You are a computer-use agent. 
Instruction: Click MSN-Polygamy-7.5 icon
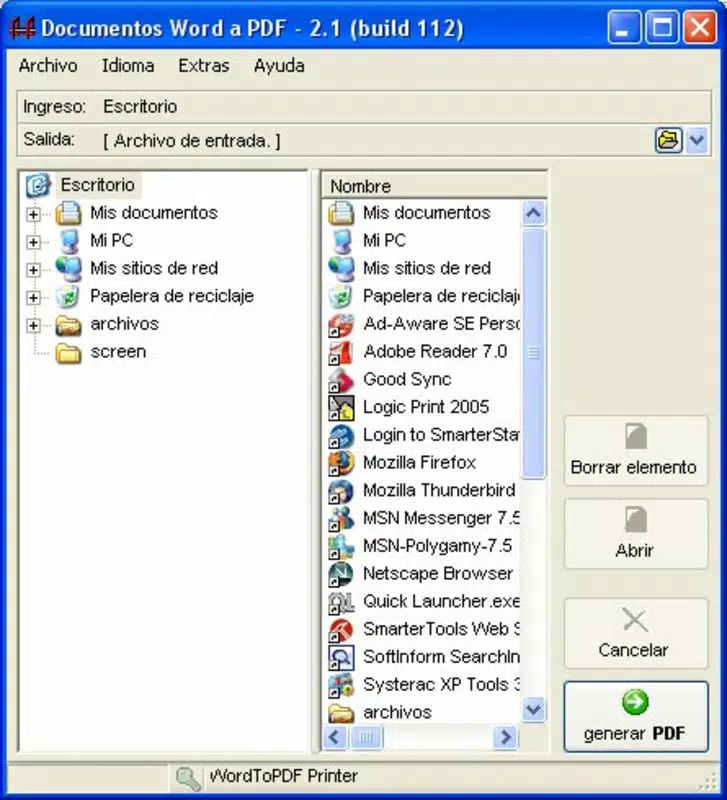[x=341, y=546]
